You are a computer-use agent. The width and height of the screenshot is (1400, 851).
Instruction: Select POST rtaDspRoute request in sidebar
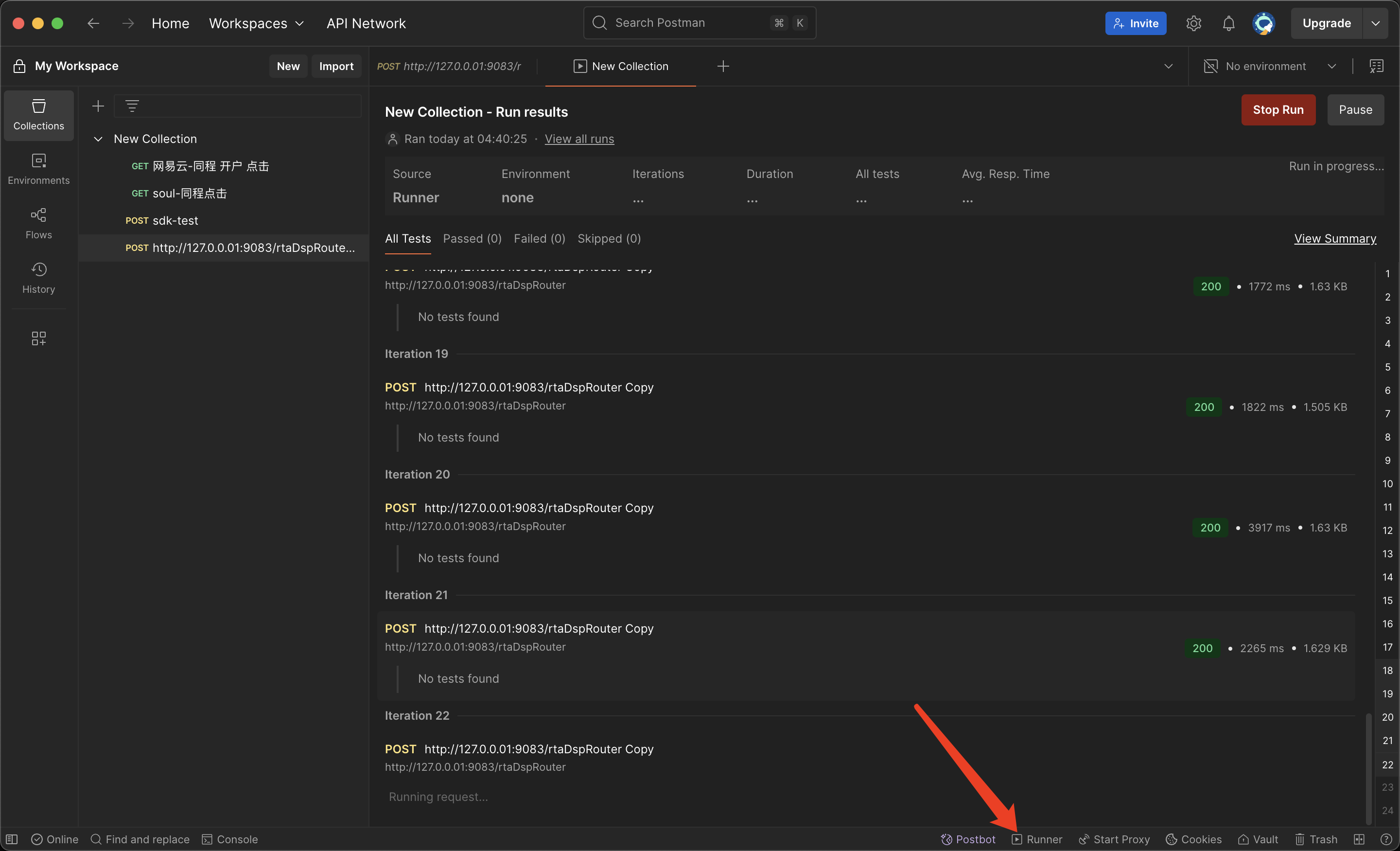[x=224, y=248]
